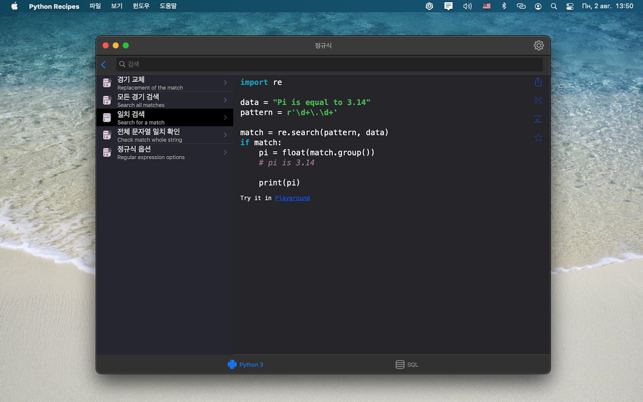Click the text size icon beside code
Image resolution: width=643 pixels, height=402 pixels.
pyautogui.click(x=537, y=119)
